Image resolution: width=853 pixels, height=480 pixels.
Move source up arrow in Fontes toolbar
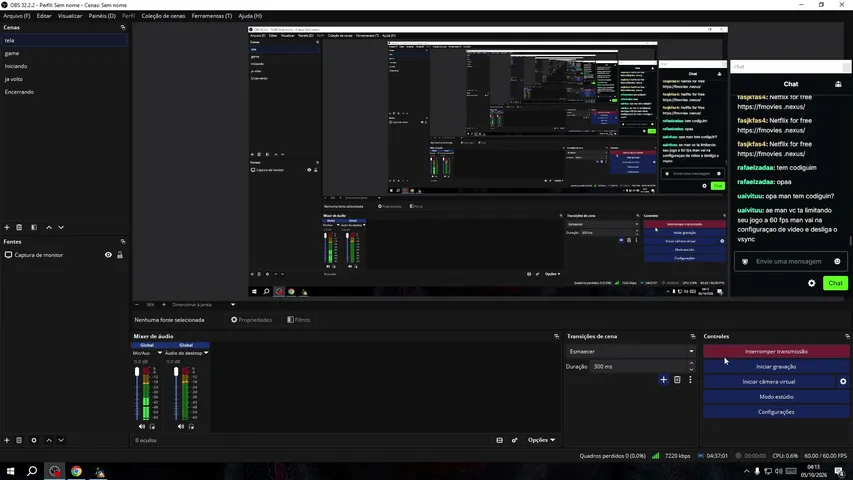coord(49,440)
